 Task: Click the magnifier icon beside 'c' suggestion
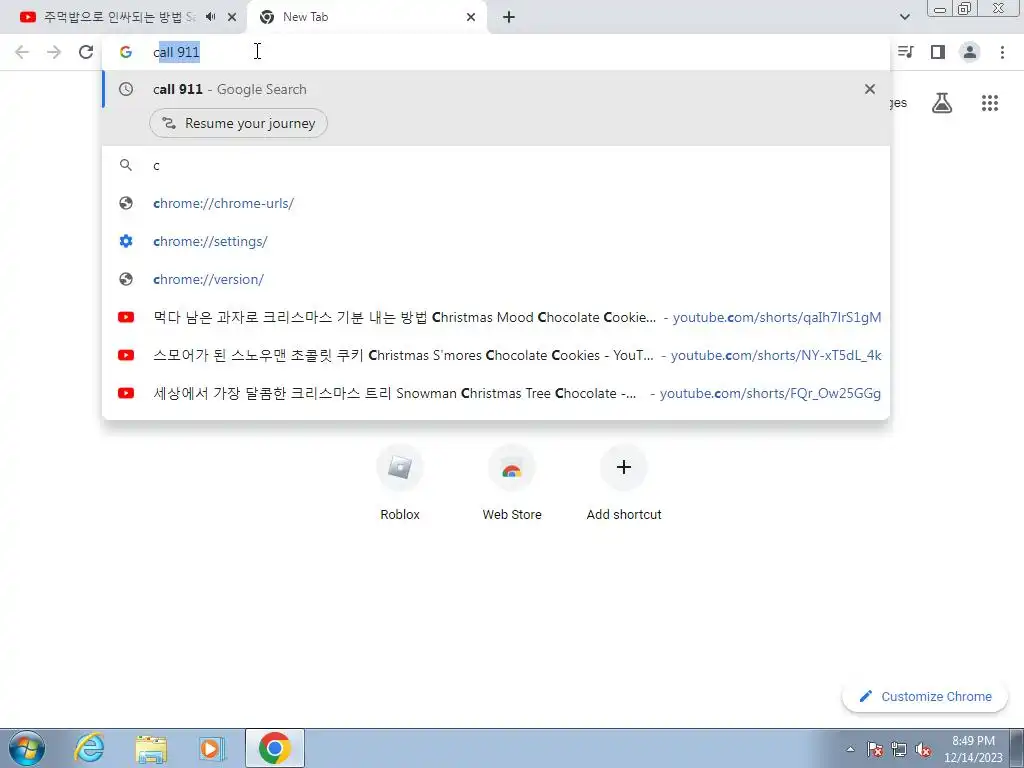(126, 165)
